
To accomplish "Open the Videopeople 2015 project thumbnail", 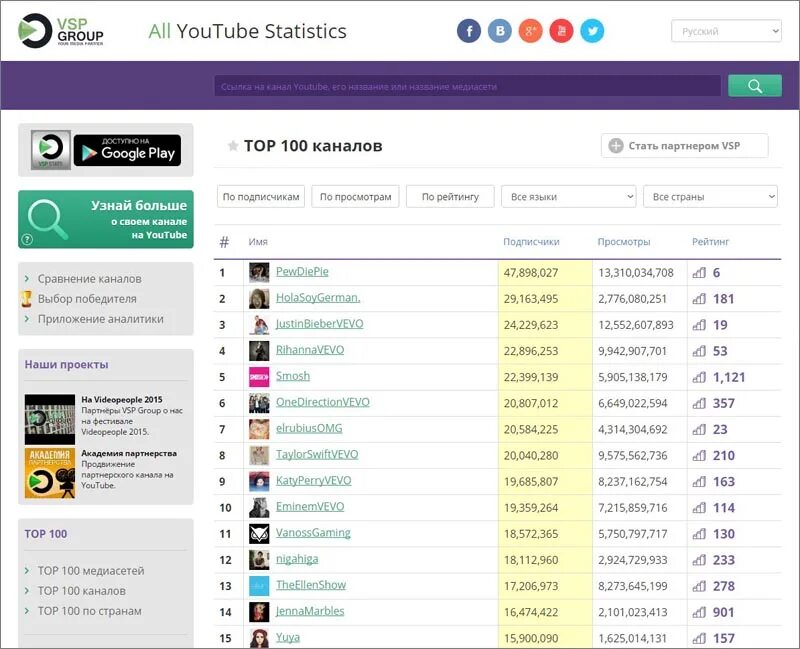I will pos(49,419).
